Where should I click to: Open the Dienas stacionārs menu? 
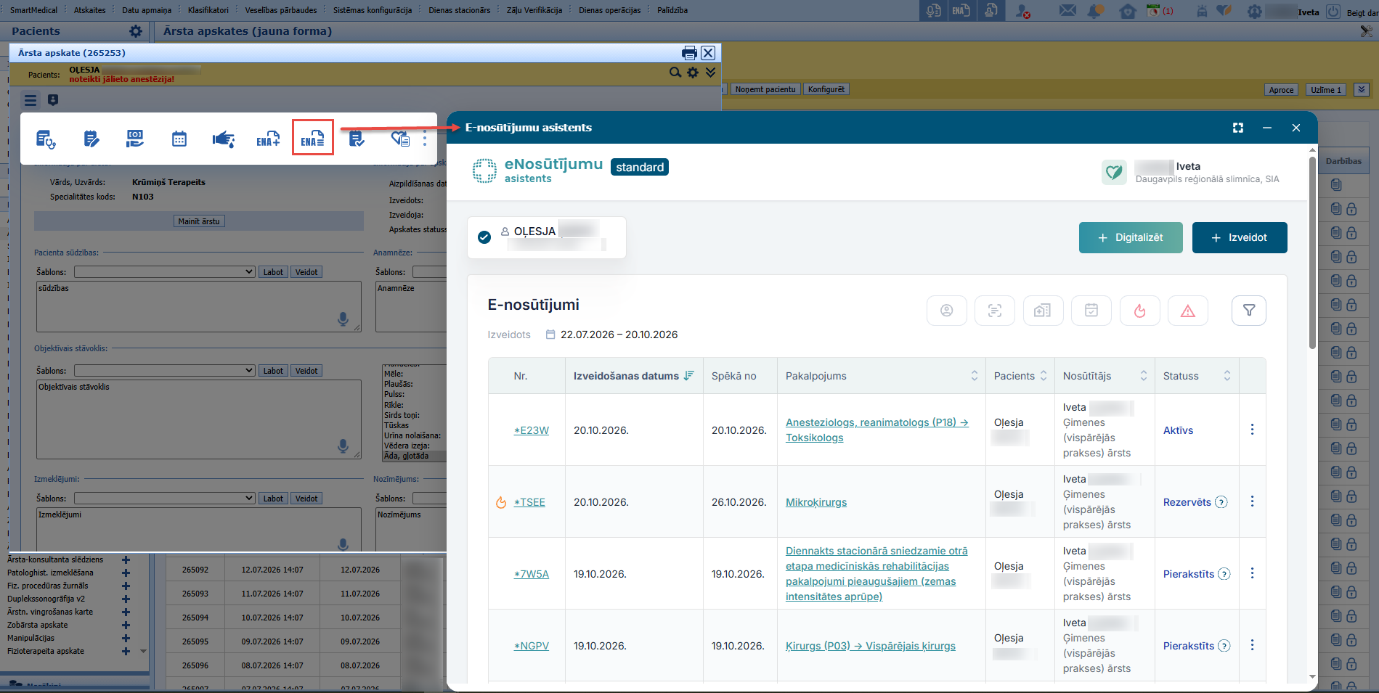tap(457, 9)
